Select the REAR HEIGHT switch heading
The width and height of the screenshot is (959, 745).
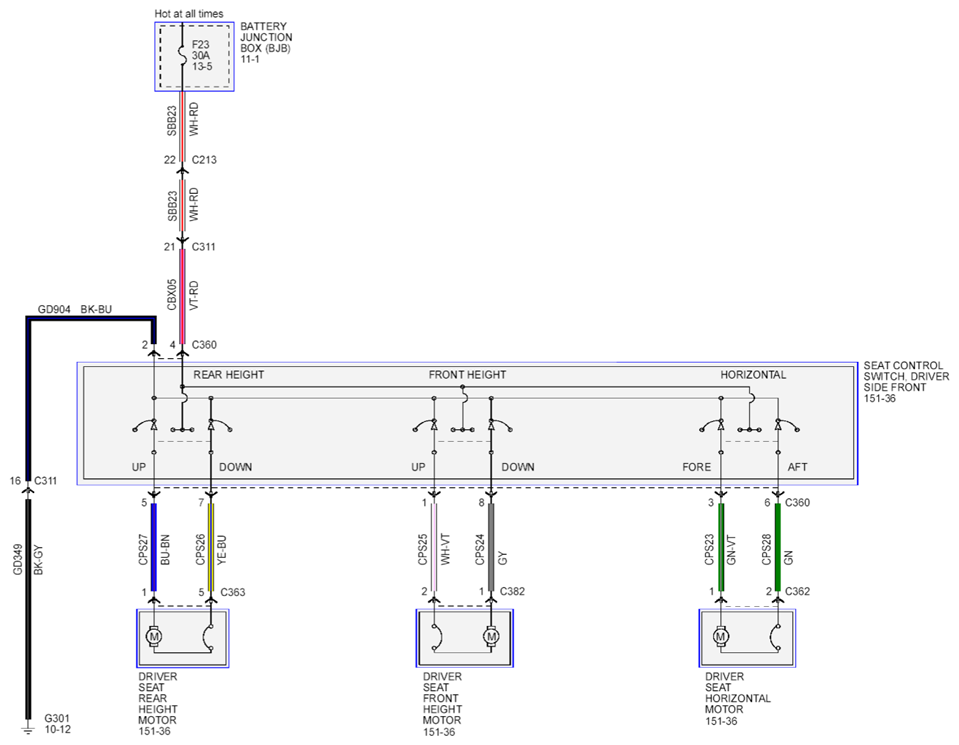229,375
